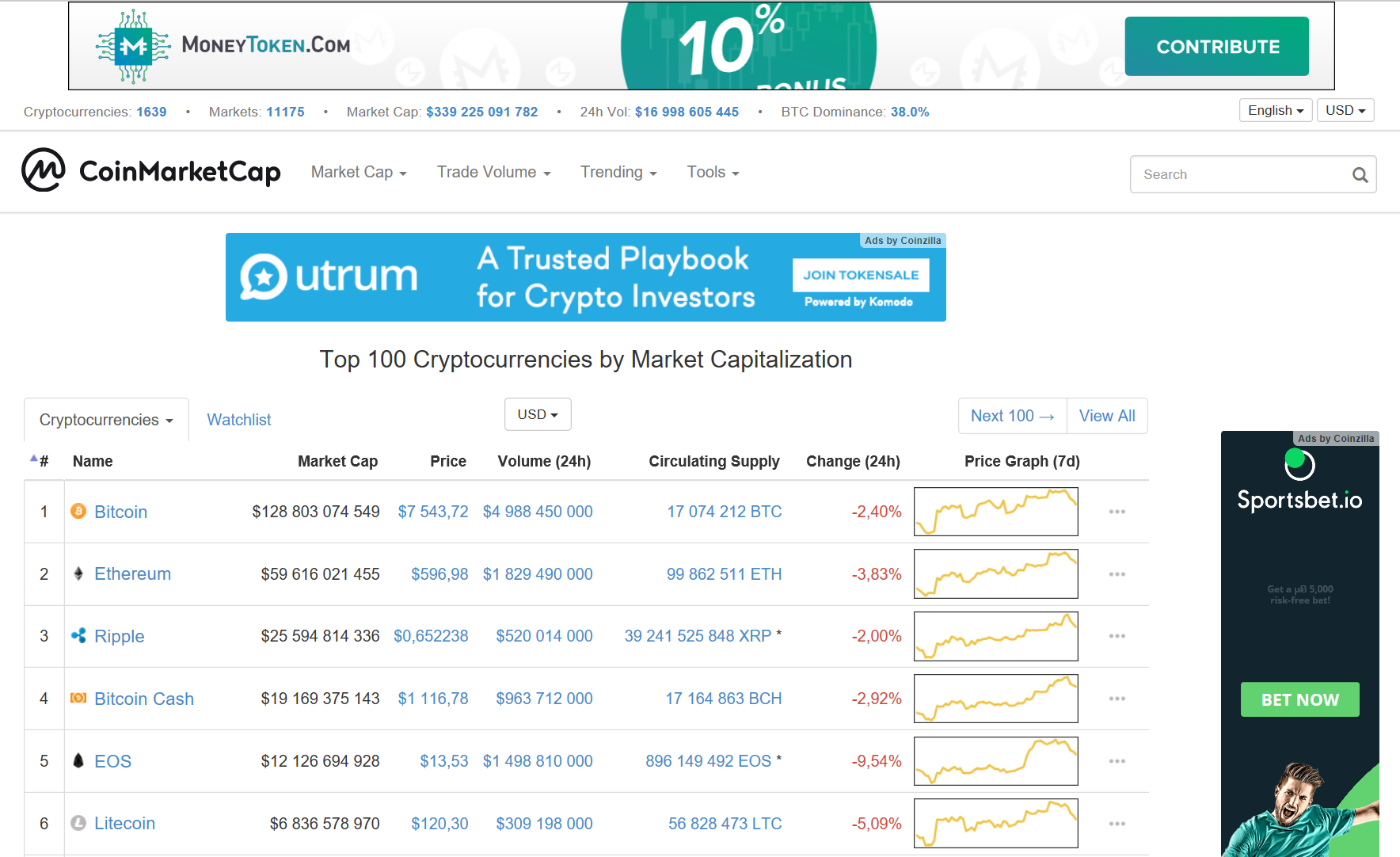Sort by the Change (24h) column header
The height and width of the screenshot is (857, 1400).
[853, 461]
